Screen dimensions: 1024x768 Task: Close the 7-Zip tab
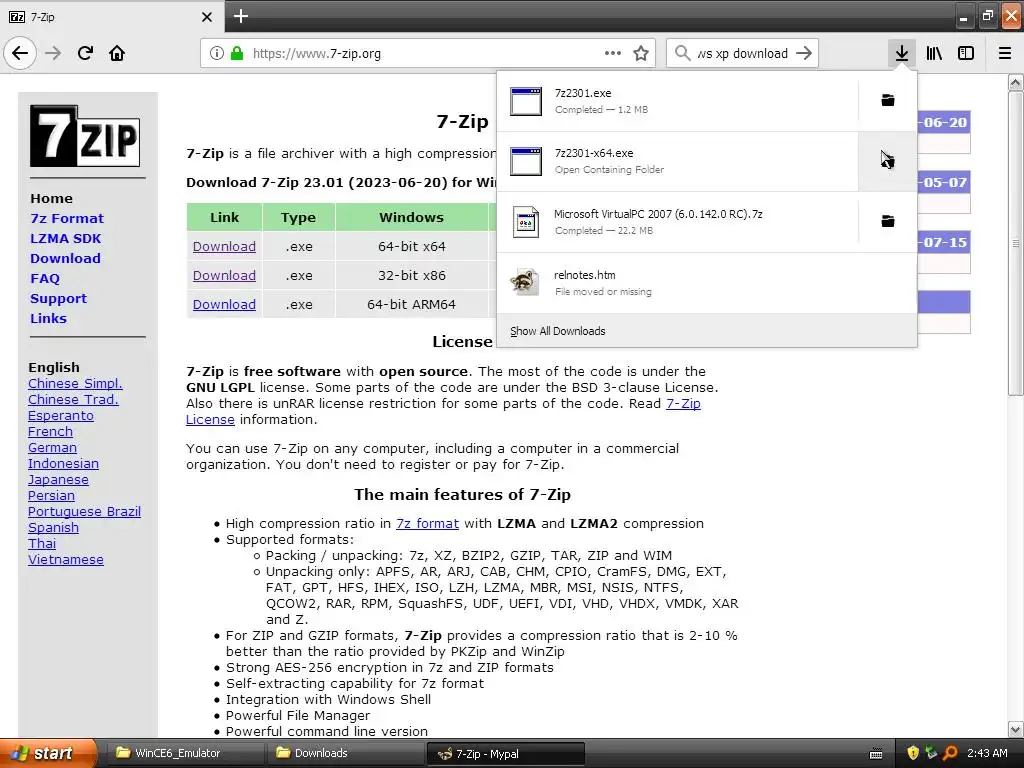[206, 17]
